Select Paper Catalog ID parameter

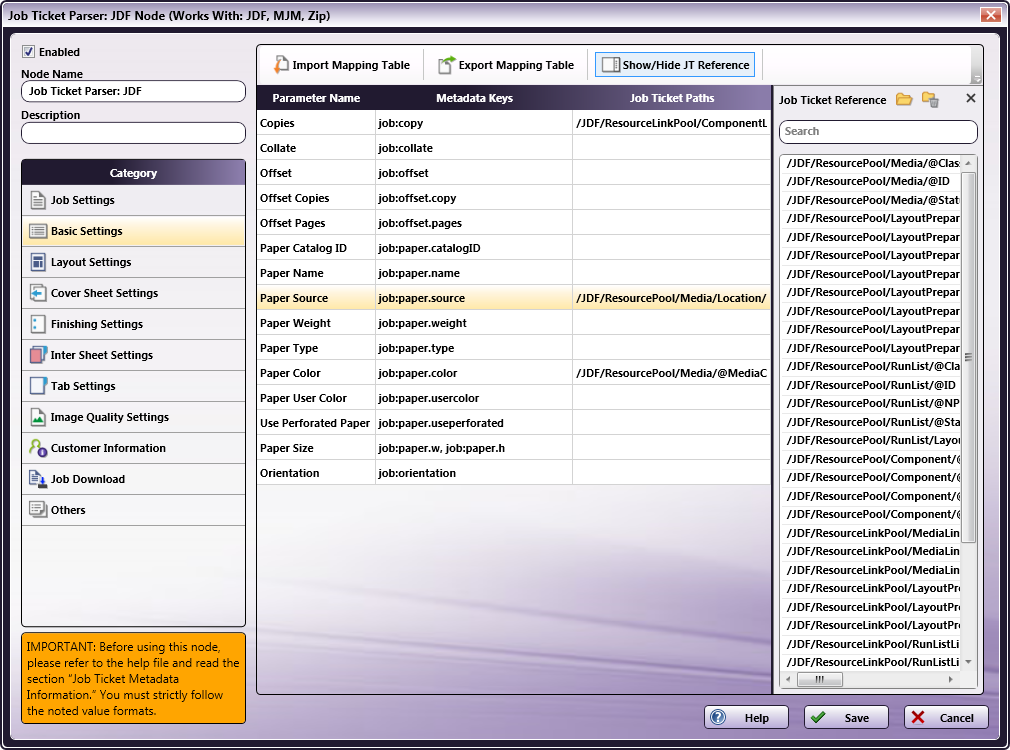pos(303,248)
